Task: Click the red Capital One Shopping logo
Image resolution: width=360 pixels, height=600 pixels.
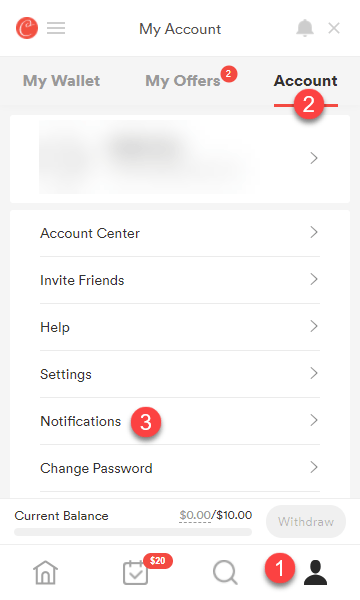Action: pos(27,28)
